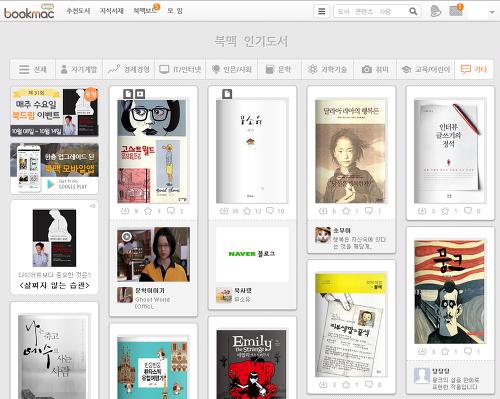This screenshot has height=399, width=500.
Task: Open the hamburger list menu beside search
Action: [x=322, y=12]
